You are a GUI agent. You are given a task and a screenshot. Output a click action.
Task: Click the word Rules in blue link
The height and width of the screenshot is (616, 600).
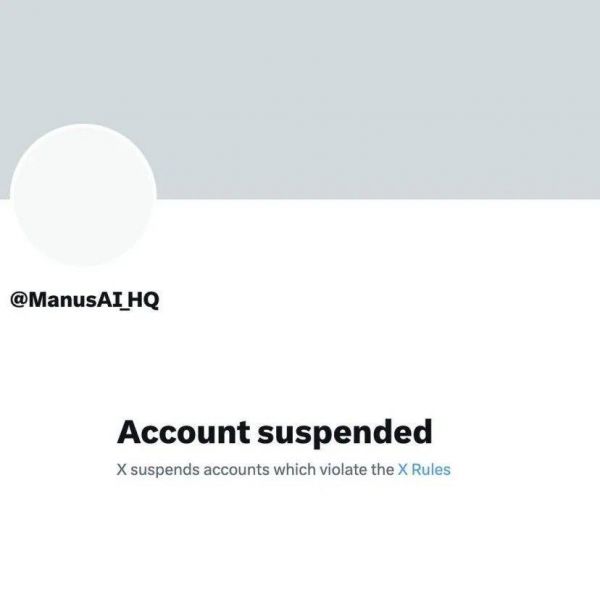431,469
